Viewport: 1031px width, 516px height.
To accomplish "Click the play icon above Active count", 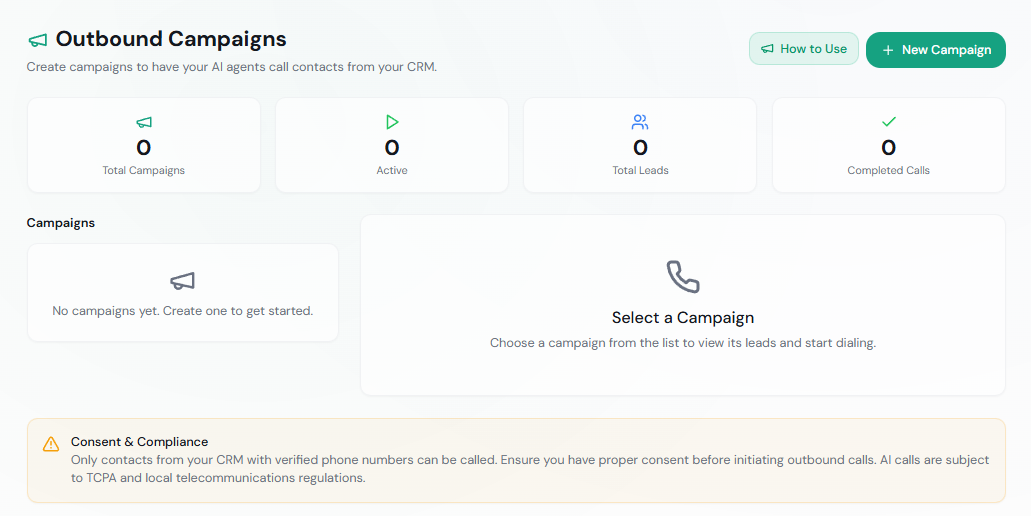I will [392, 122].
